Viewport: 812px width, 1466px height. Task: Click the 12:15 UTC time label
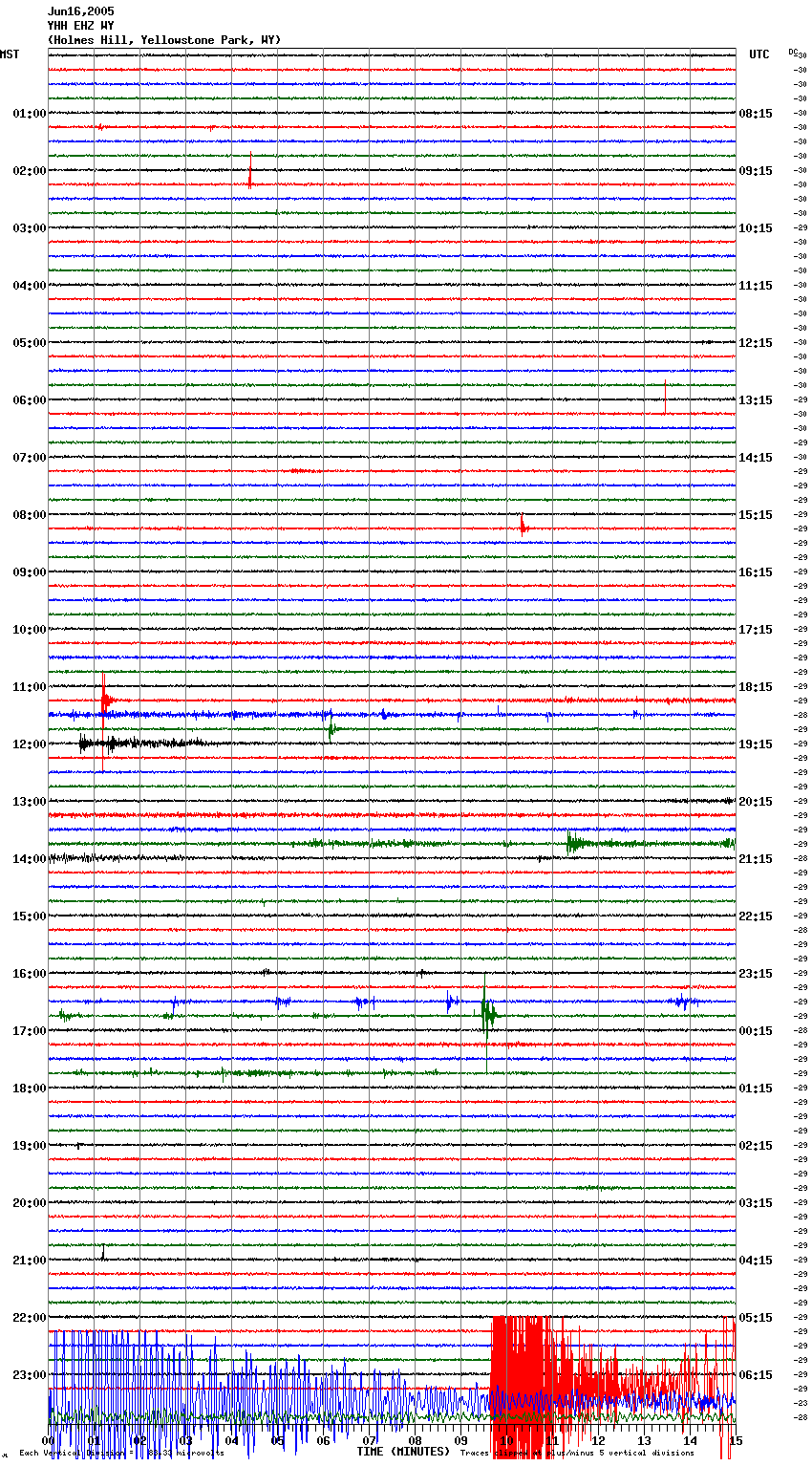[756, 343]
